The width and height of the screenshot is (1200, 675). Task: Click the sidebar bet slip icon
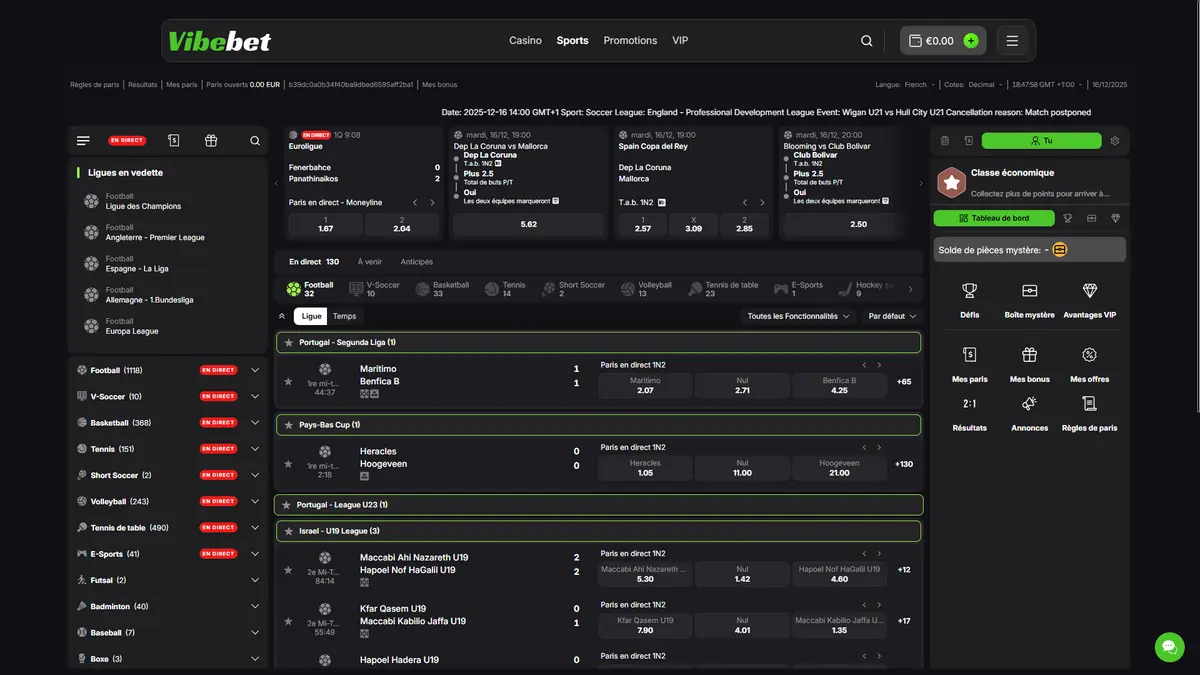pos(174,141)
